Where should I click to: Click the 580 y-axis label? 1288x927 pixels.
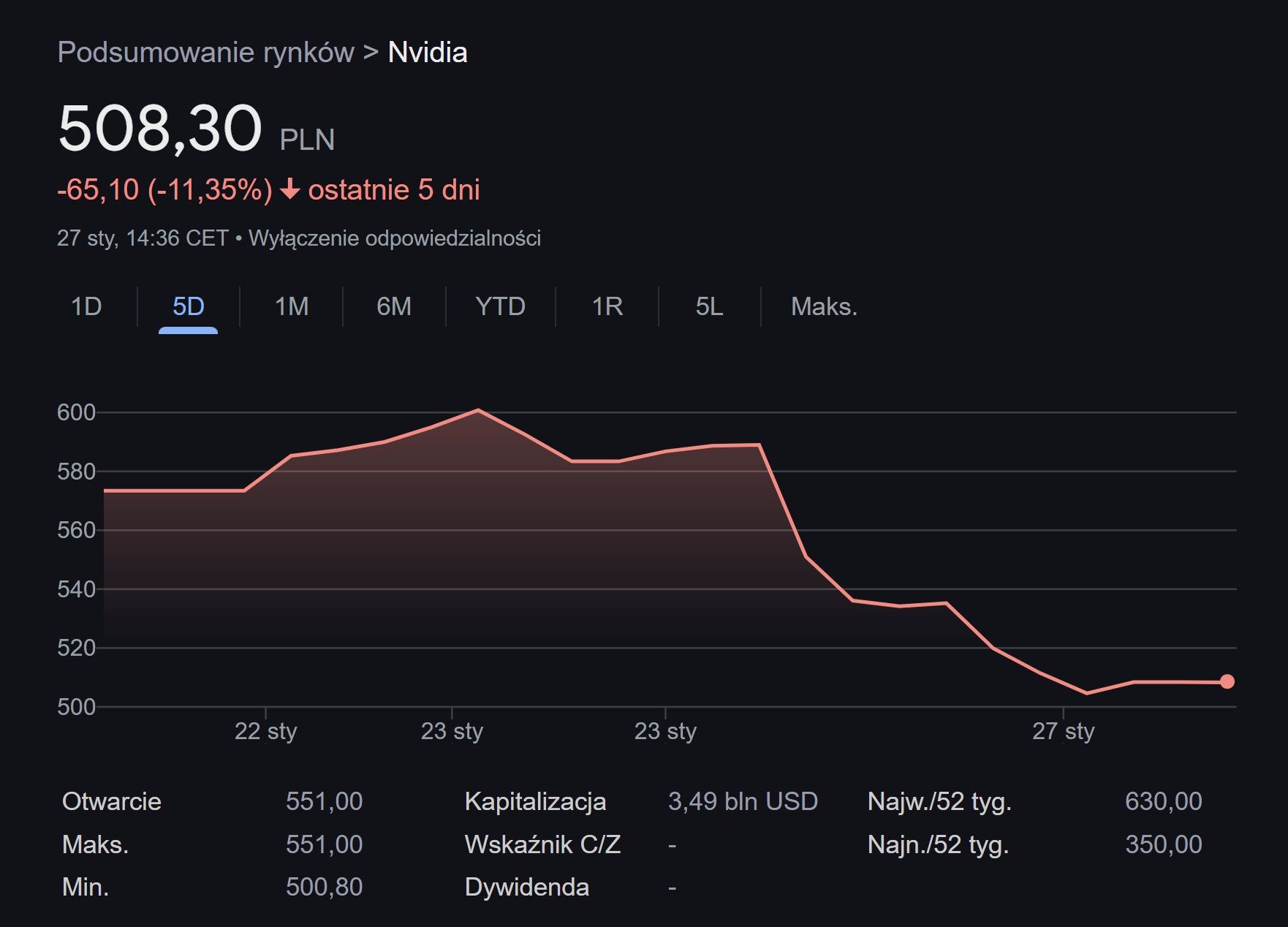point(76,472)
